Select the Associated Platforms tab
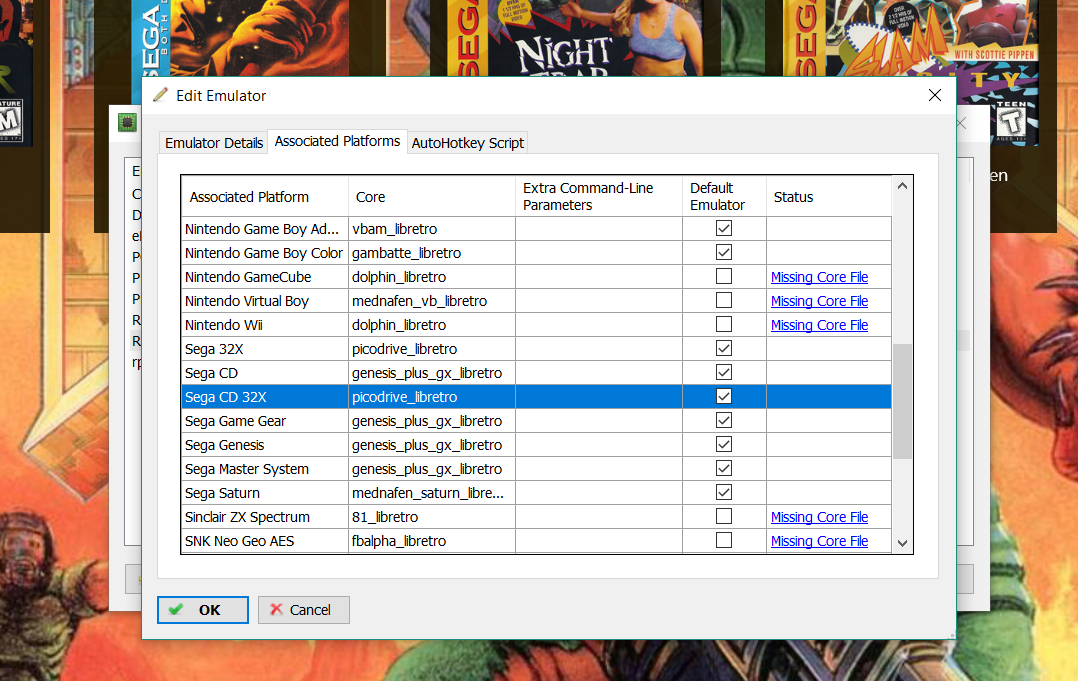The image size is (1078, 681). pyautogui.click(x=337, y=141)
